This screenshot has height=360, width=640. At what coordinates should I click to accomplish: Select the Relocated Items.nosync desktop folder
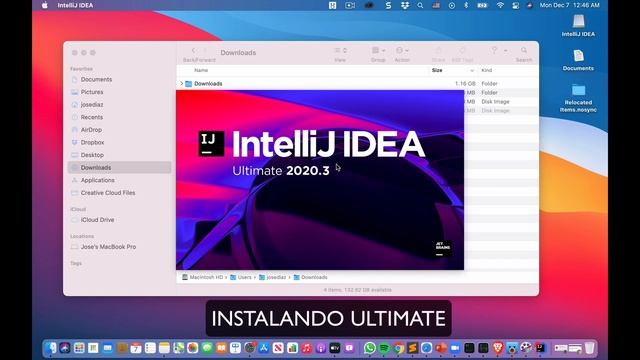578,98
